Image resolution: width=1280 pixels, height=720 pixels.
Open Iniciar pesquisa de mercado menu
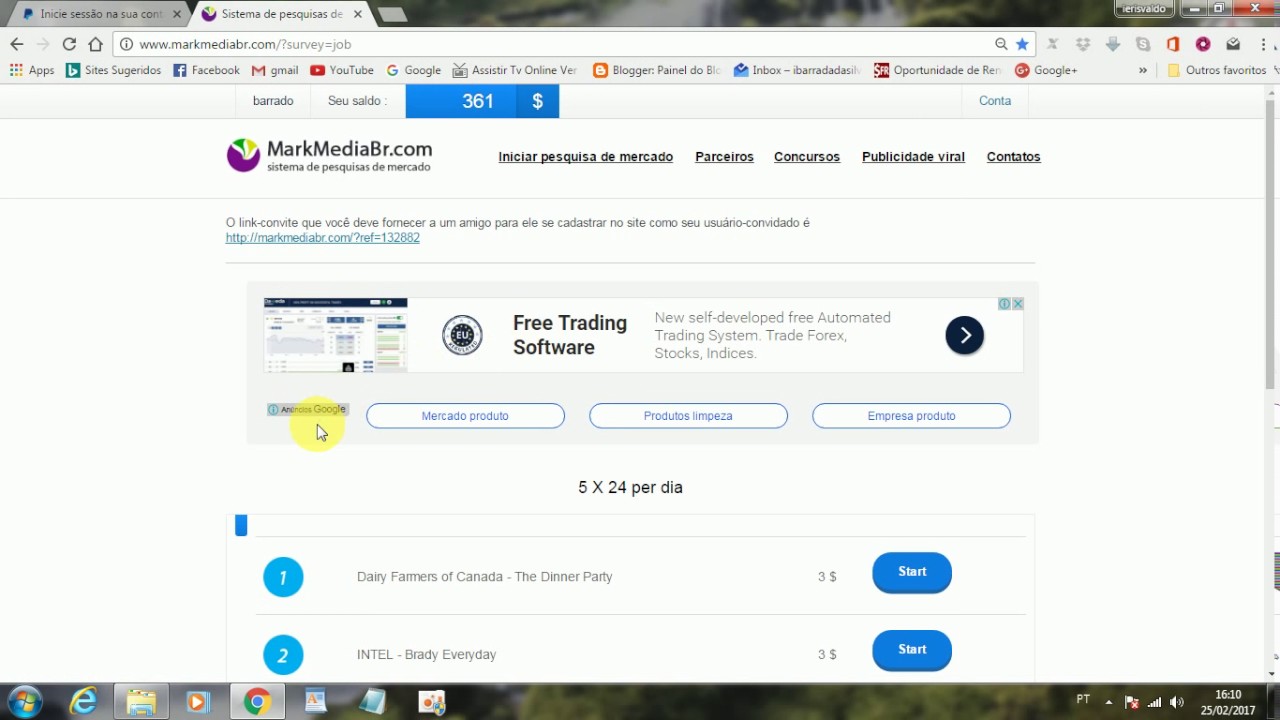(586, 157)
